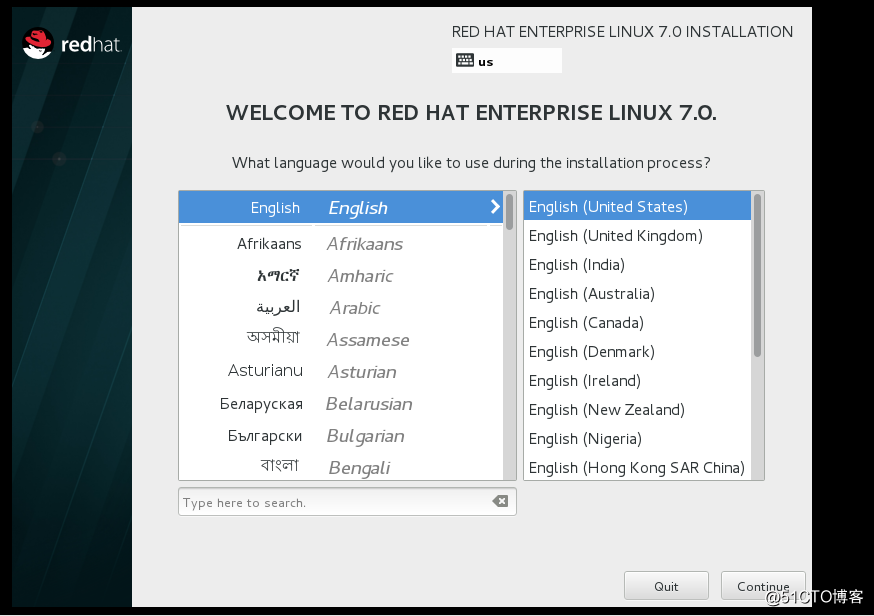Select Afrikaans language
Viewport: 874px width, 616px height.
pyautogui.click(x=341, y=244)
